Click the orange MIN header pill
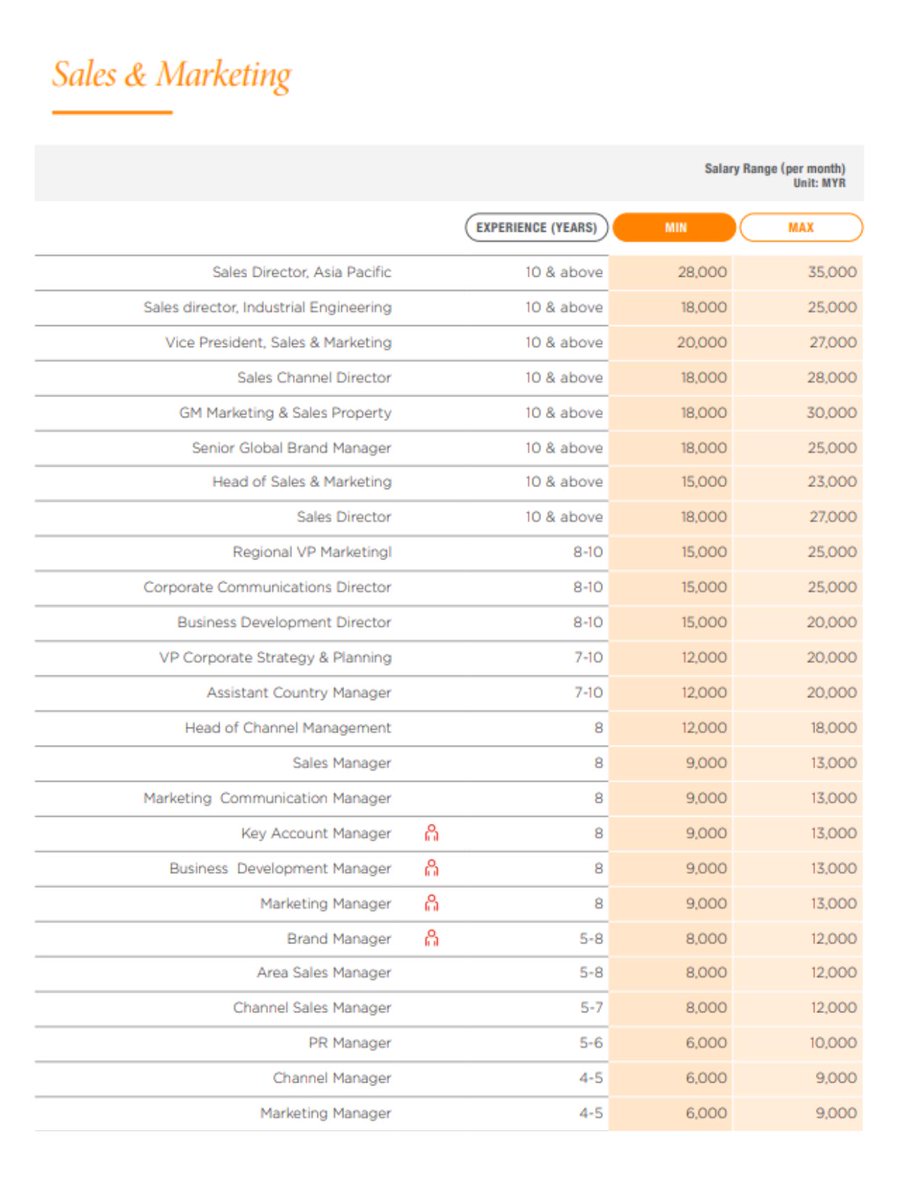Screen dimensions: 900x1200 tap(675, 227)
